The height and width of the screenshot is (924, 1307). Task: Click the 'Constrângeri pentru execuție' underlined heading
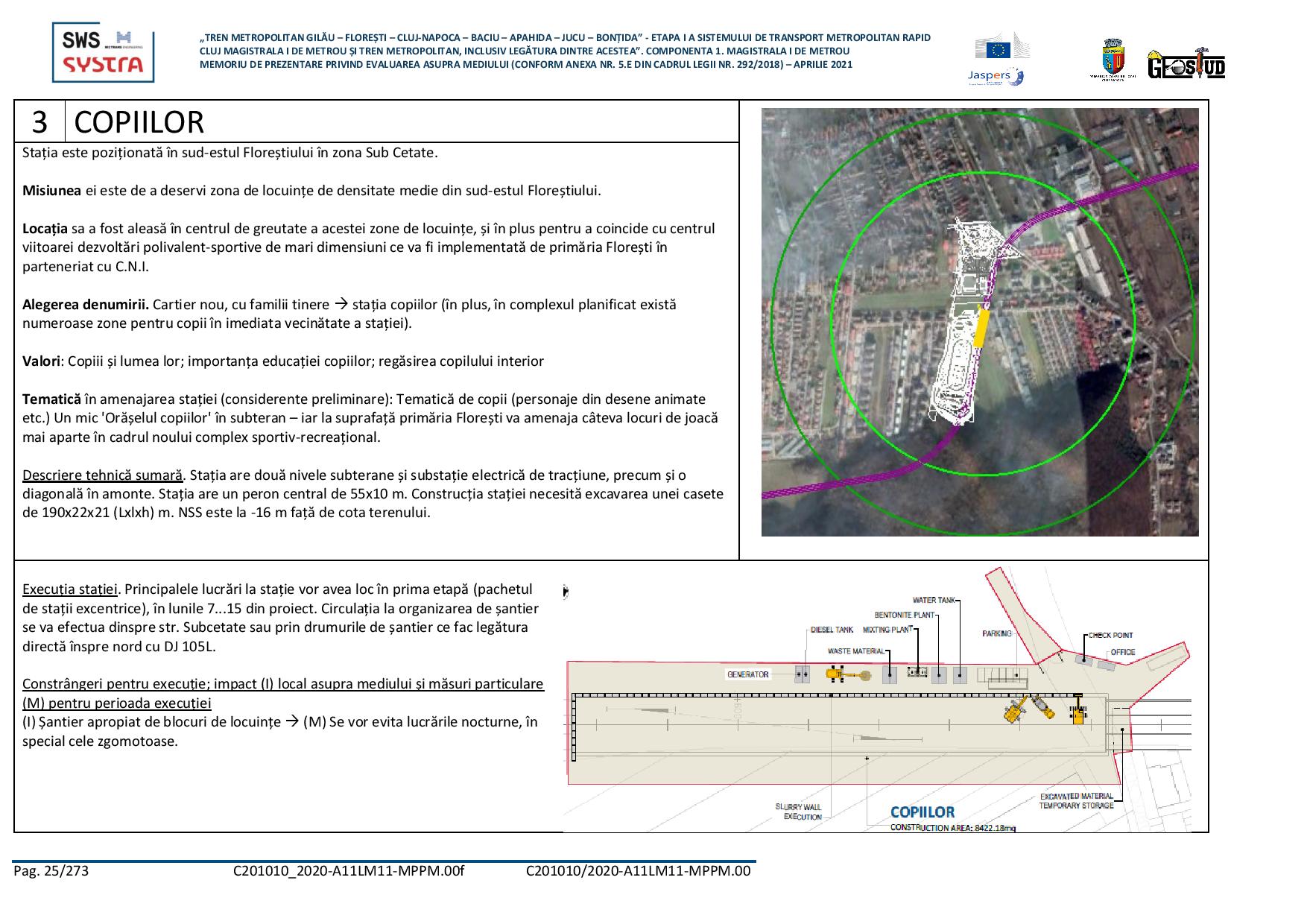[282, 684]
